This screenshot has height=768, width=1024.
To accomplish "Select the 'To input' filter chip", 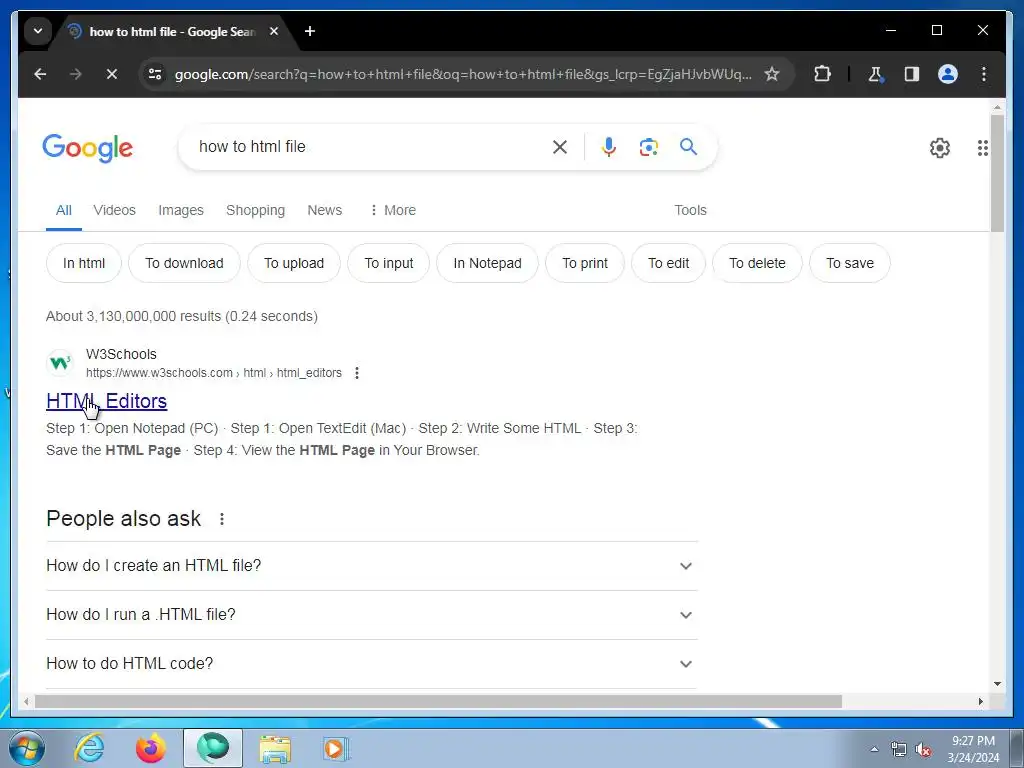I will pyautogui.click(x=389, y=263).
